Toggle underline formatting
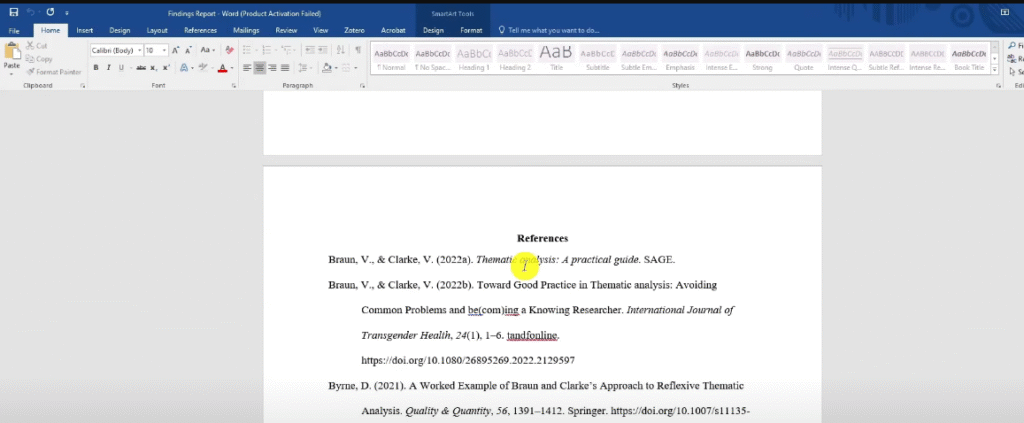 121,67
